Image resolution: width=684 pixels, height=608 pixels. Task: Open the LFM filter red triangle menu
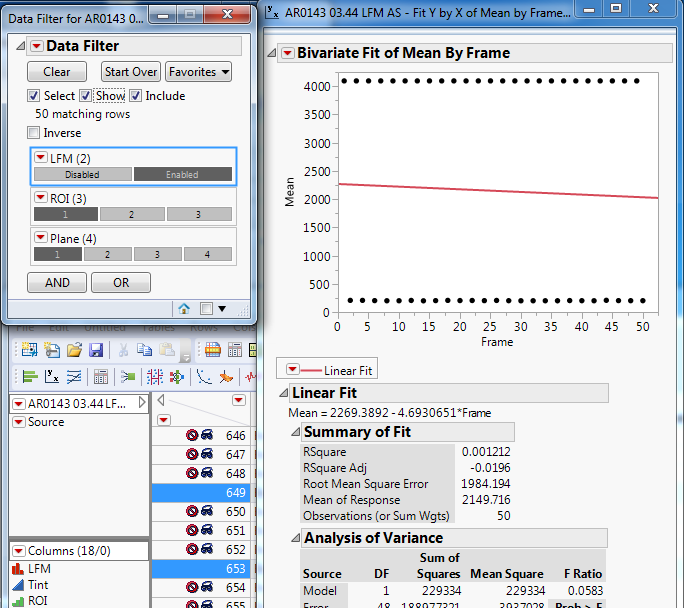41,157
